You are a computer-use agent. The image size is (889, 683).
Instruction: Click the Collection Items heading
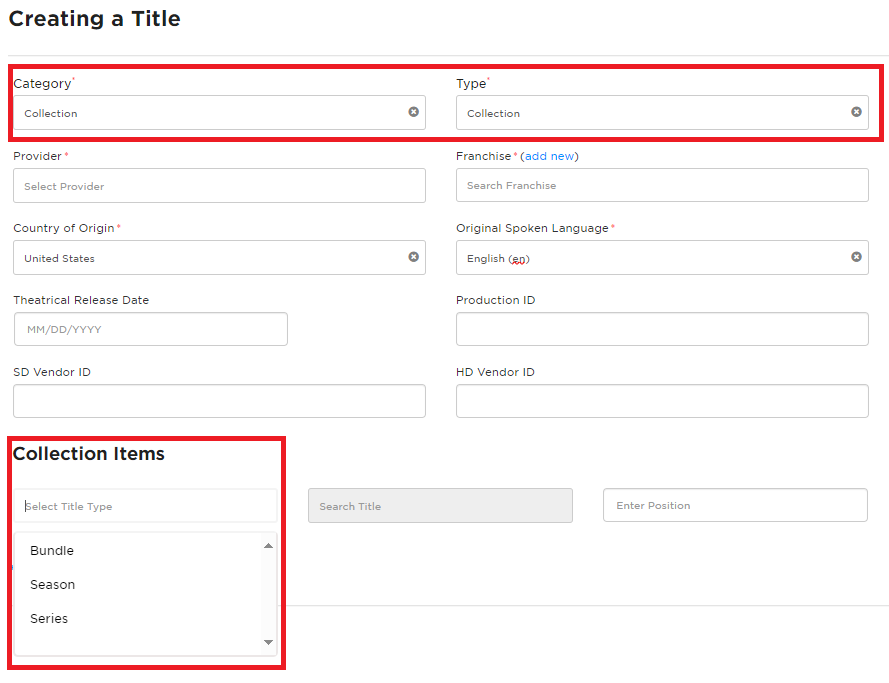88,453
